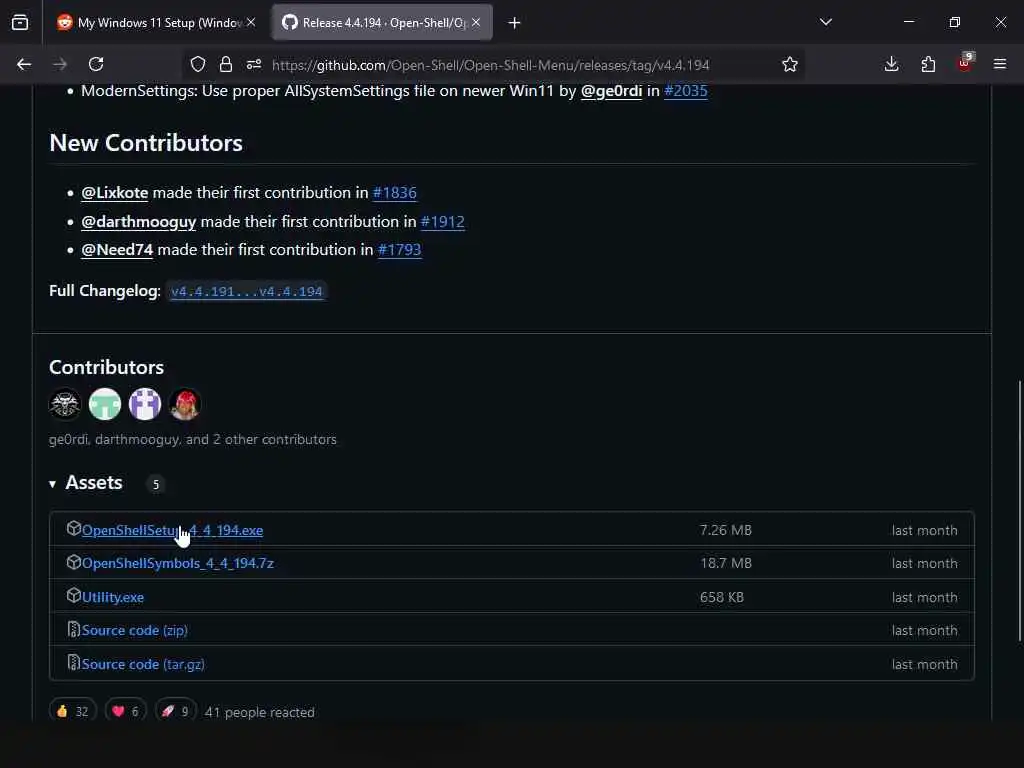The height and width of the screenshot is (768, 1024).
Task: Click the archive icon beside Source code (tar.gz)
Action: pos(74,662)
